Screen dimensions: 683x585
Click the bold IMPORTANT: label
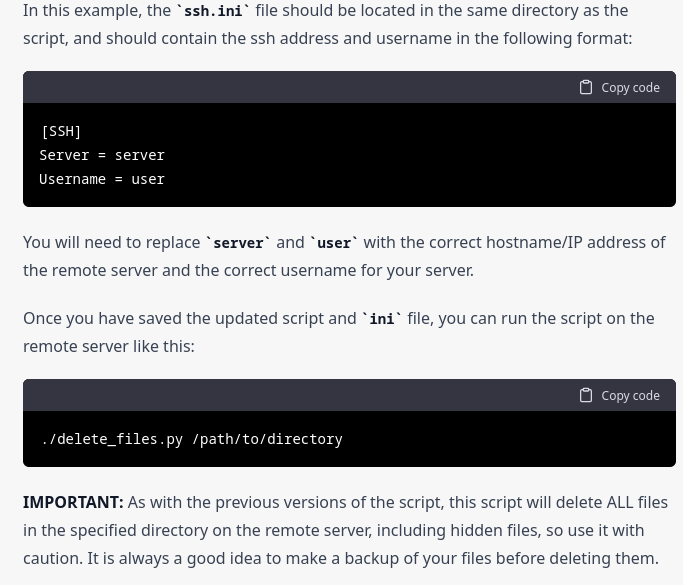pos(73,502)
